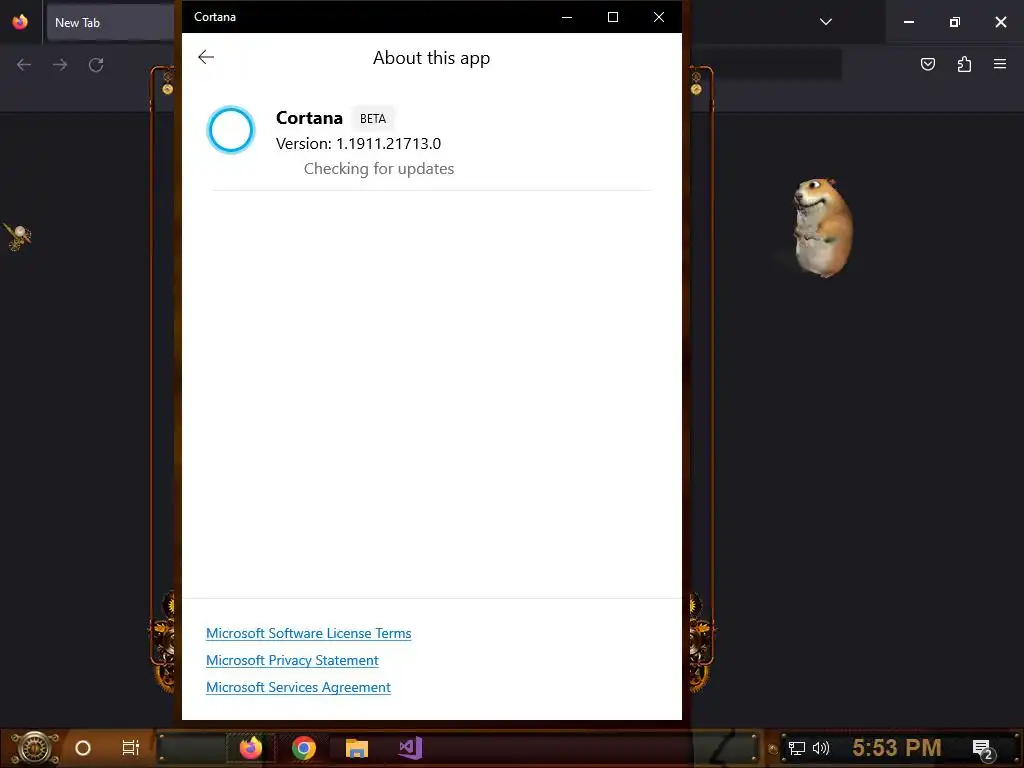Close the Cortana window
This screenshot has width=1024, height=768.
(x=659, y=17)
